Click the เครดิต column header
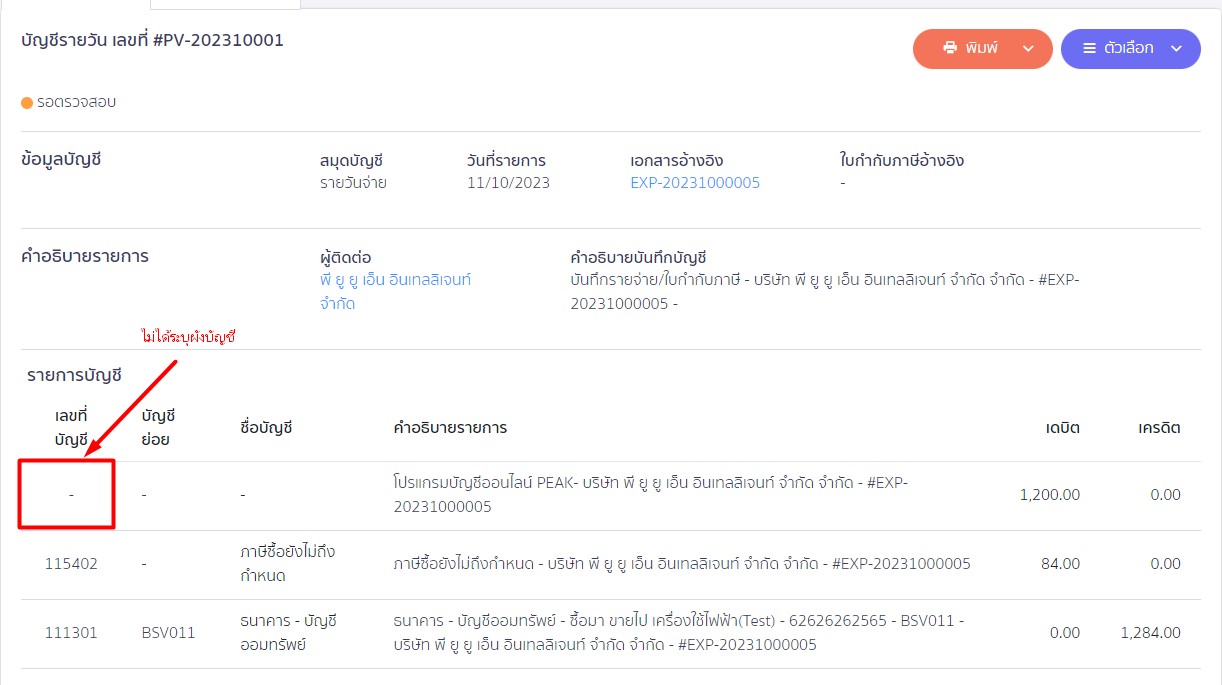1222x685 pixels. pos(1159,428)
